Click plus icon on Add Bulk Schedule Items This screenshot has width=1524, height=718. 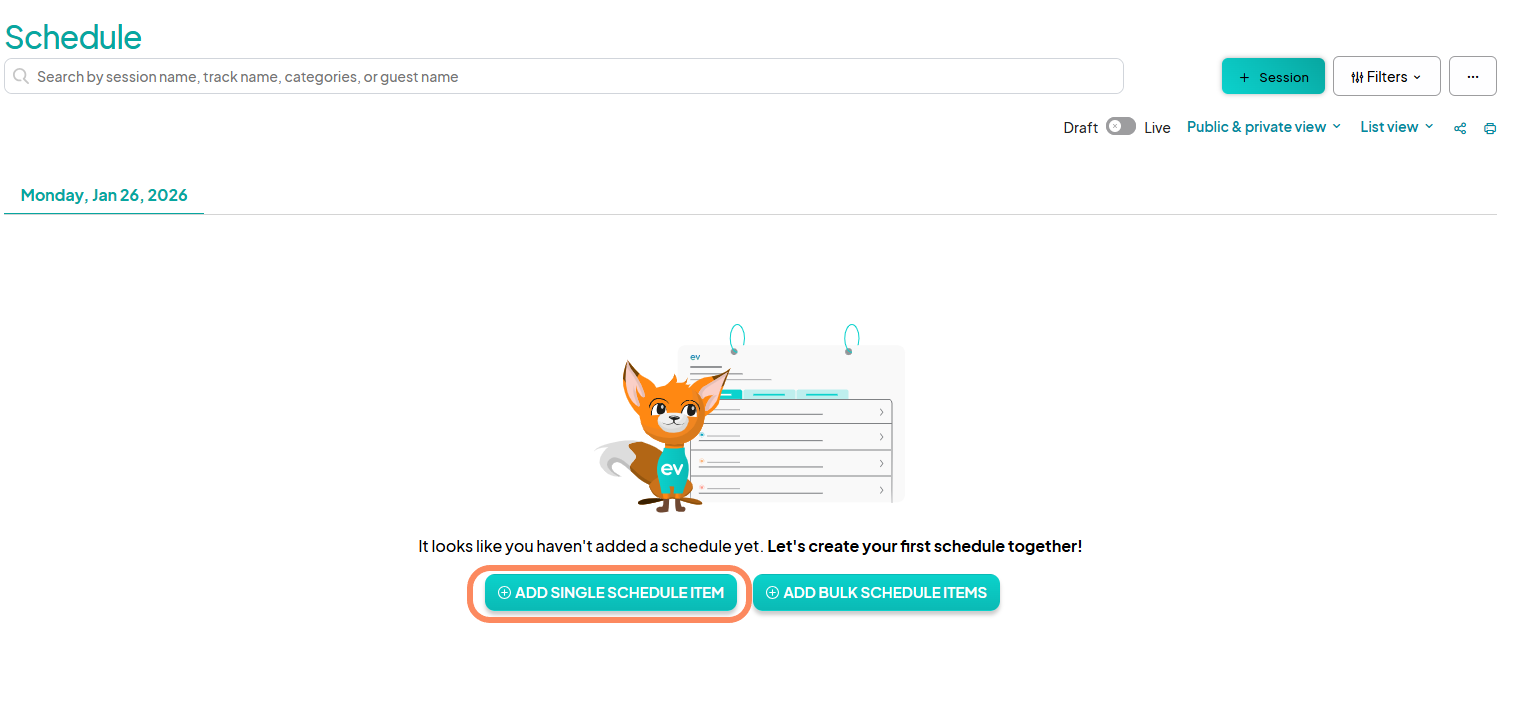[772, 593]
